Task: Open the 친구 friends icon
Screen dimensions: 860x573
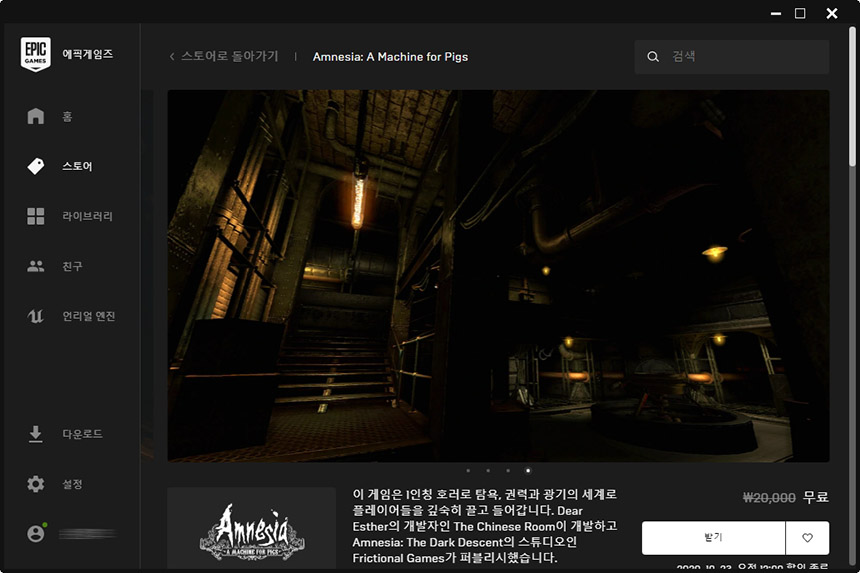Action: coord(36,266)
